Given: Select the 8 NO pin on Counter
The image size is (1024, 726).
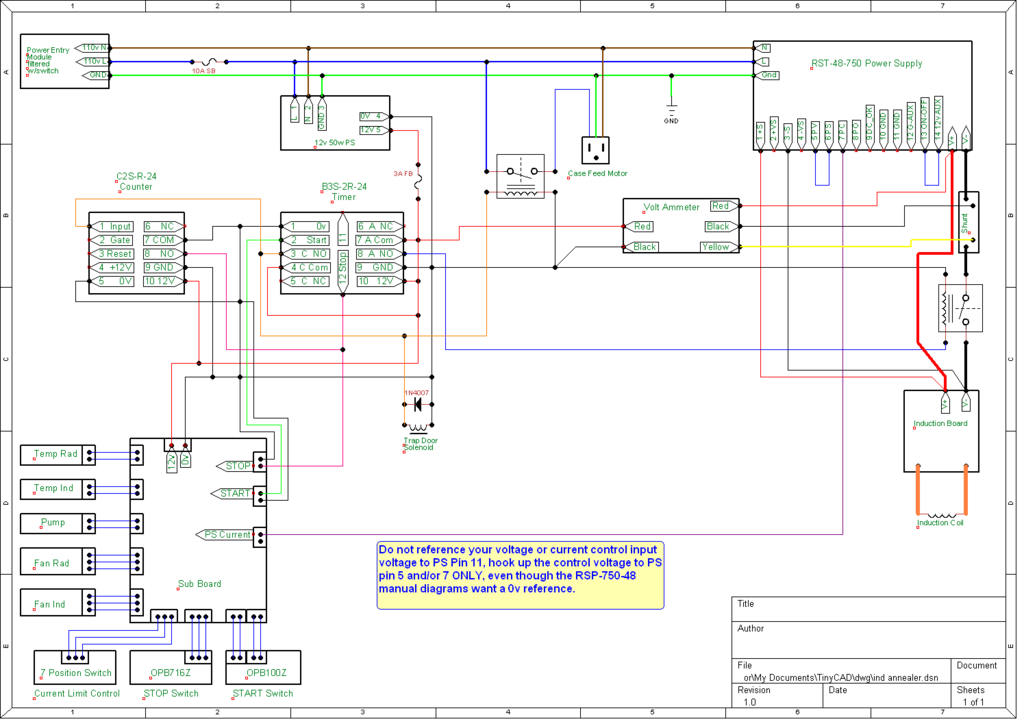Looking at the screenshot, I should [x=163, y=253].
